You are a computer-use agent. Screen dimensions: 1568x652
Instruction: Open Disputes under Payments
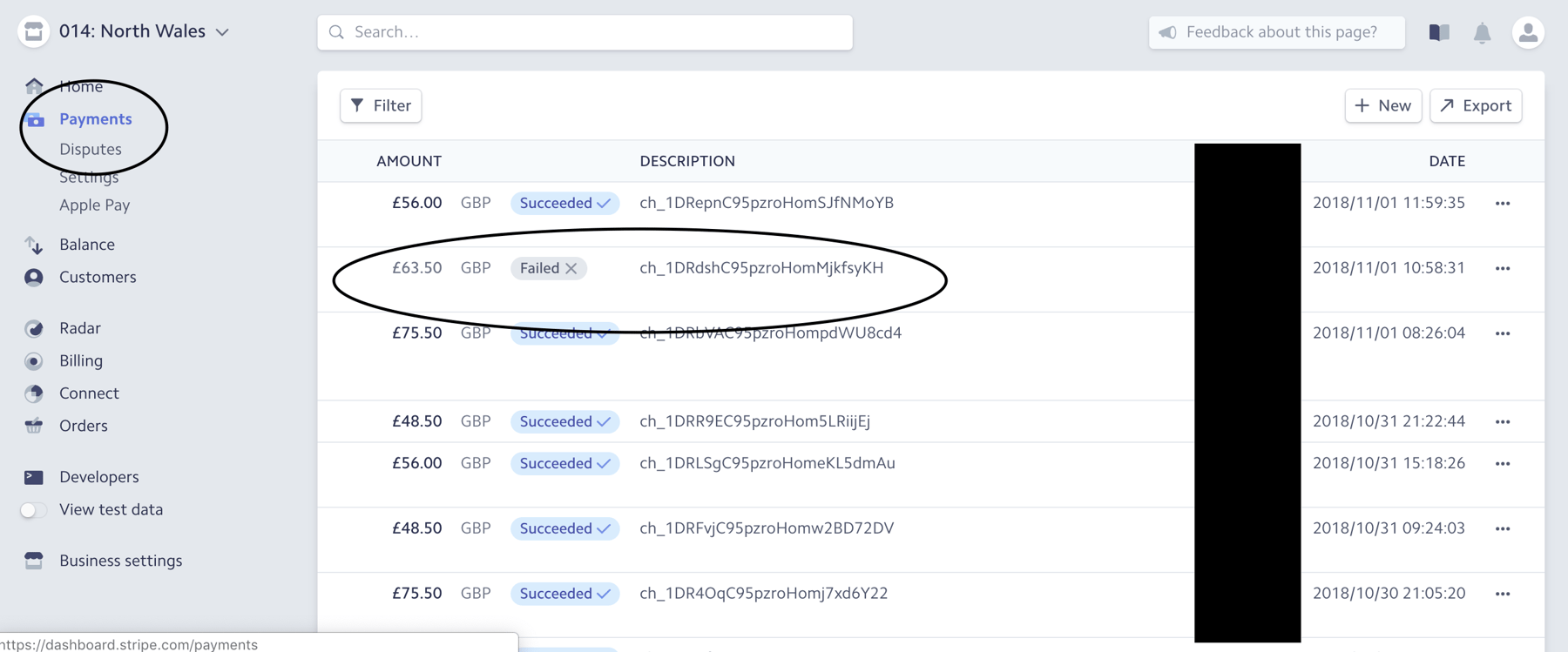(91, 149)
